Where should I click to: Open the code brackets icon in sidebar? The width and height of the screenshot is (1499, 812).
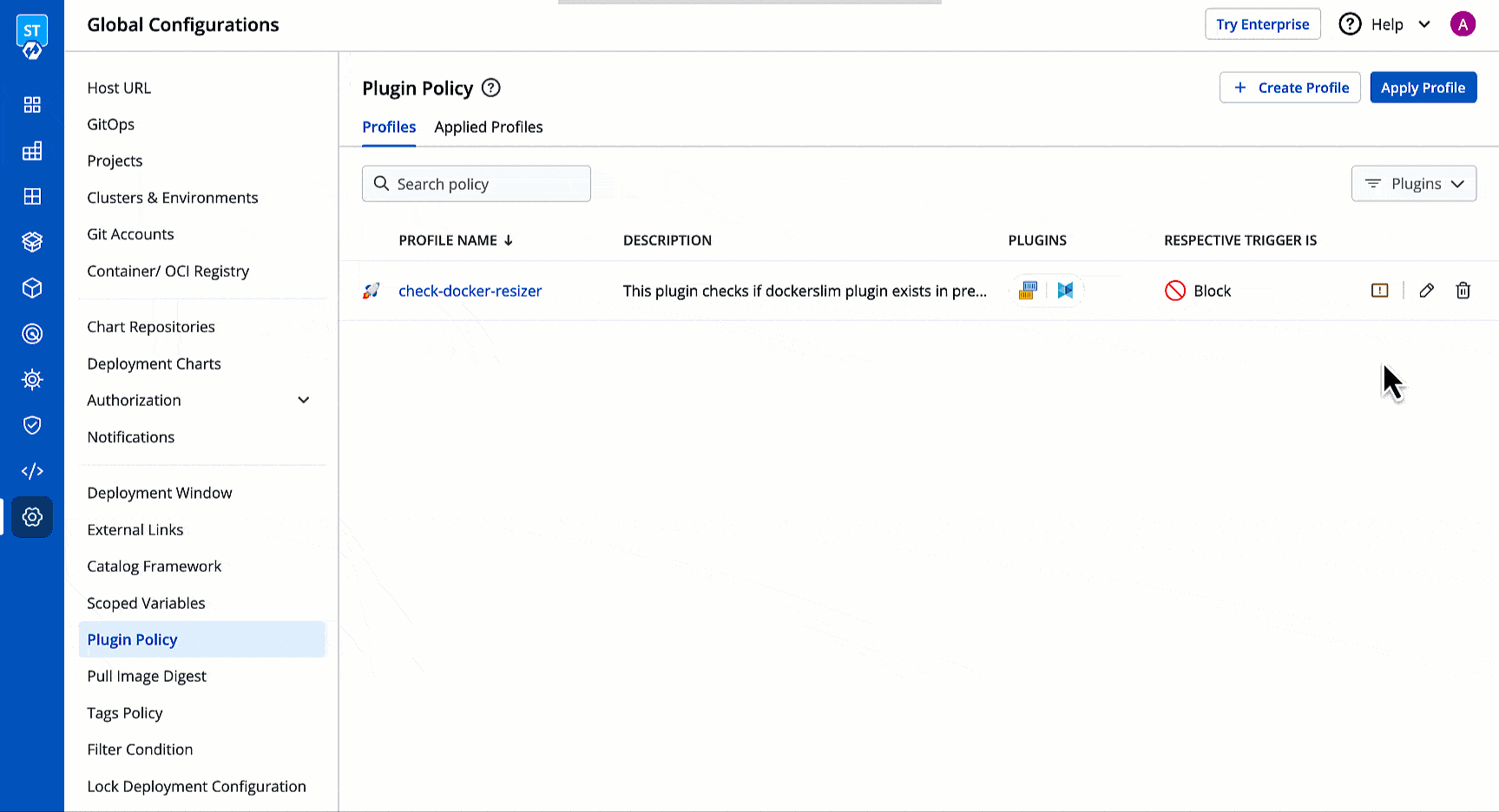point(32,471)
